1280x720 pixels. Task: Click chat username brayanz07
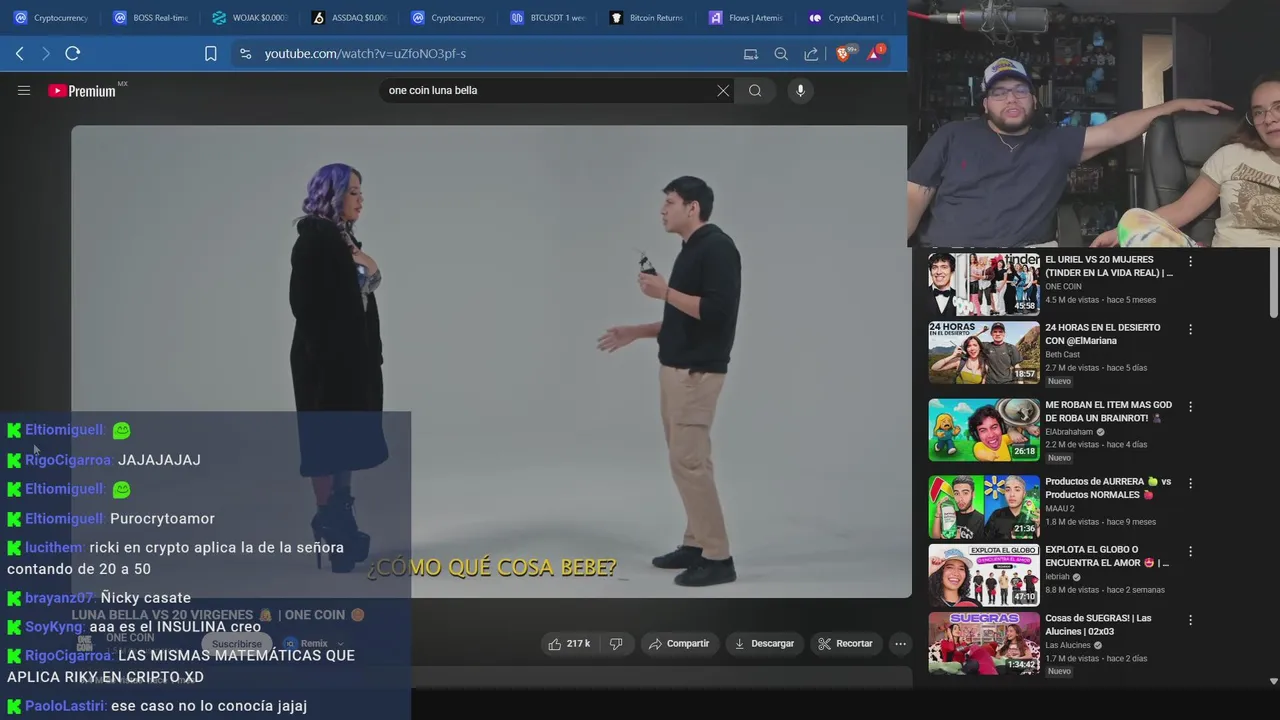tap(60, 598)
